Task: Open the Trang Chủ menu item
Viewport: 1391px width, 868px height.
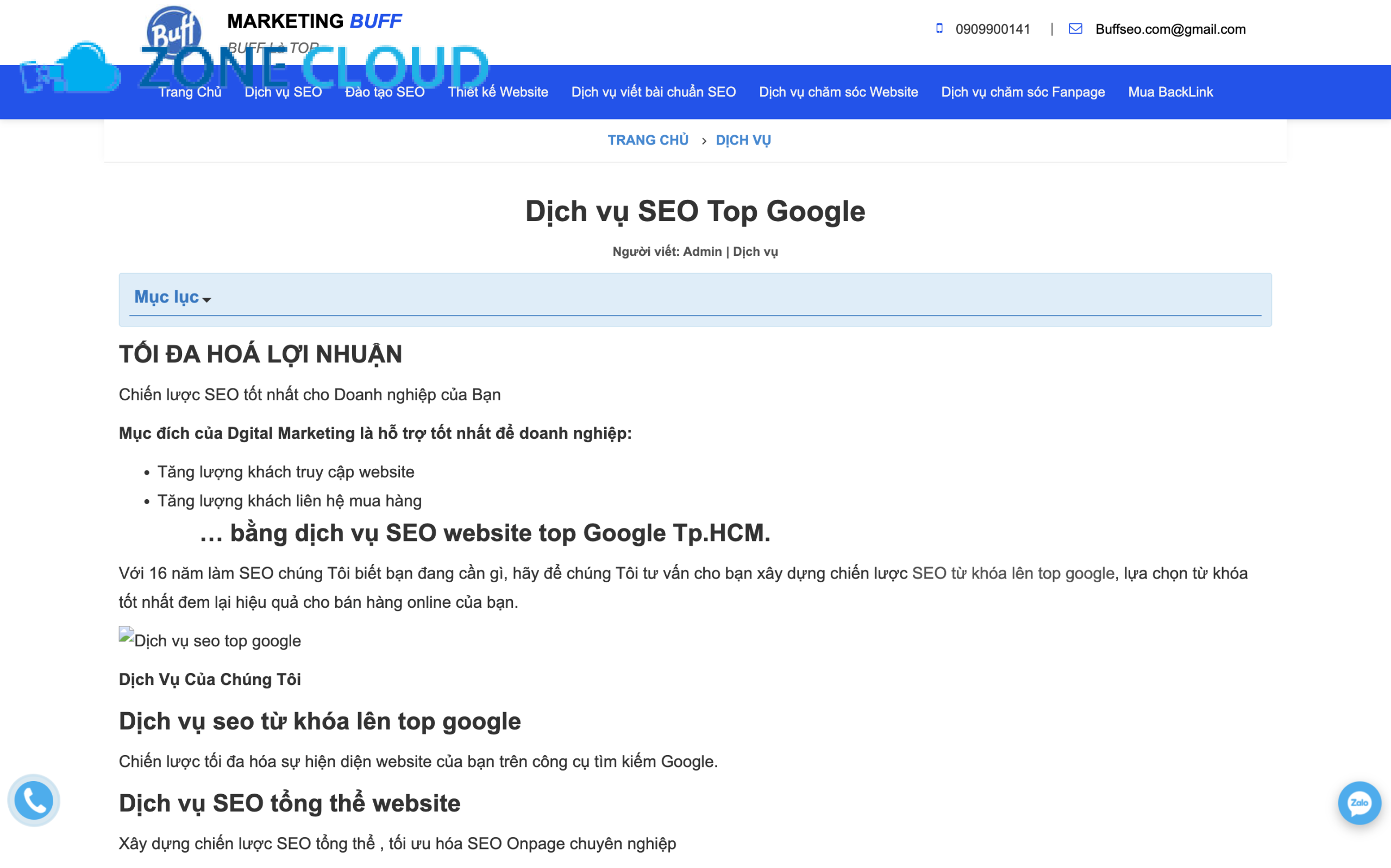Action: pyautogui.click(x=190, y=92)
